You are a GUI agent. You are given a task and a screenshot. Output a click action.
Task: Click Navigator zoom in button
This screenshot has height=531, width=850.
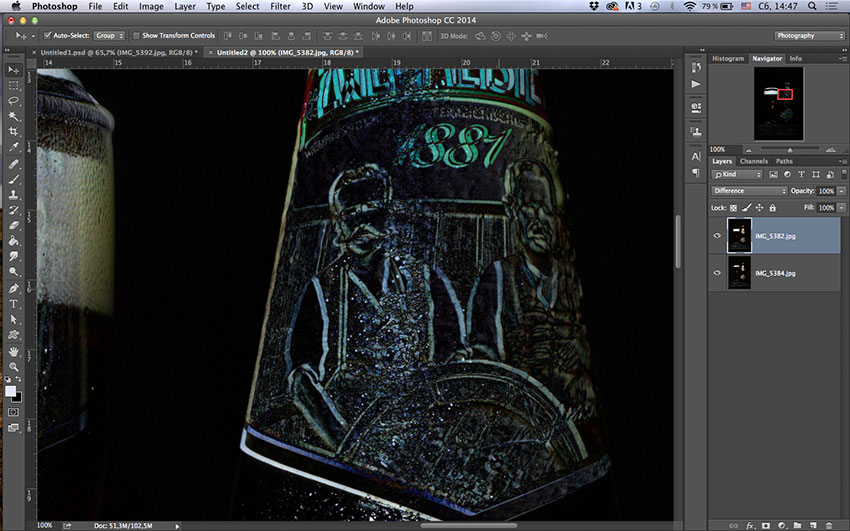click(830, 150)
